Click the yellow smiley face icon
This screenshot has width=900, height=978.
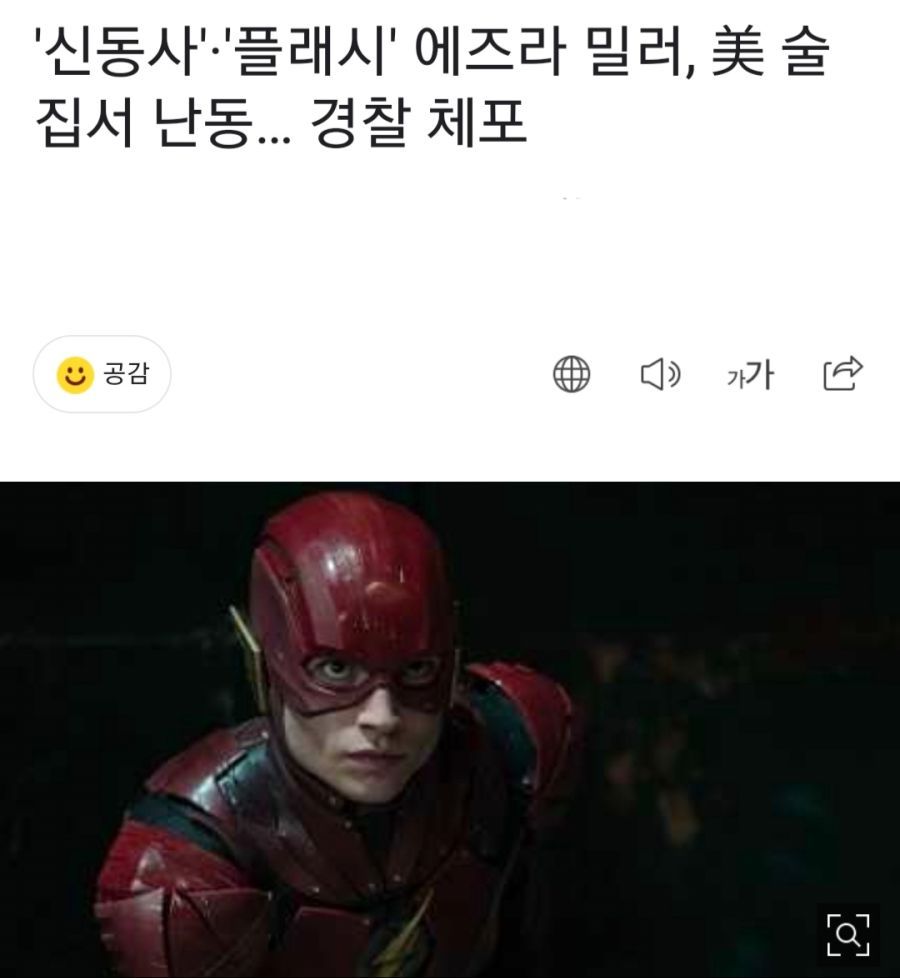coord(75,375)
